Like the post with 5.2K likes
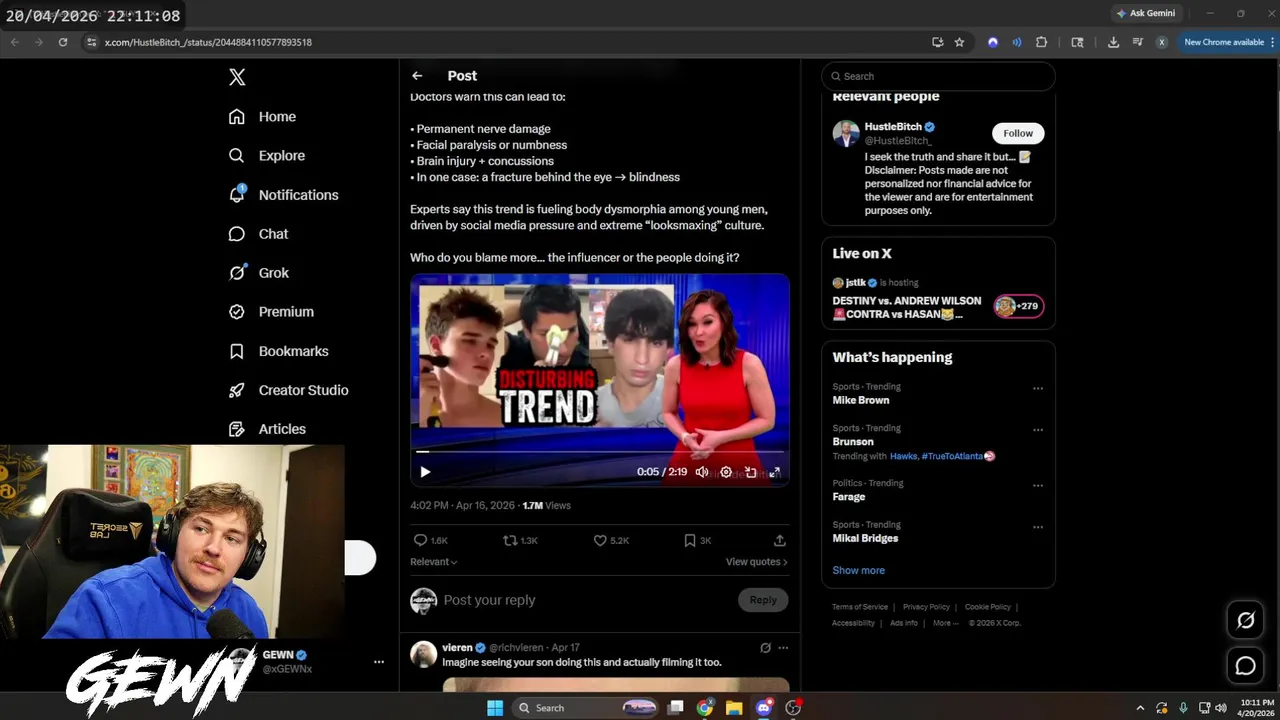 point(611,540)
